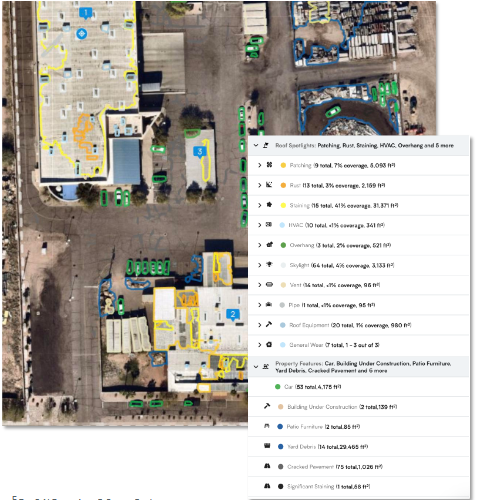The height and width of the screenshot is (500, 483).
Task: Expand the Rust row chevron
Action: 260,185
